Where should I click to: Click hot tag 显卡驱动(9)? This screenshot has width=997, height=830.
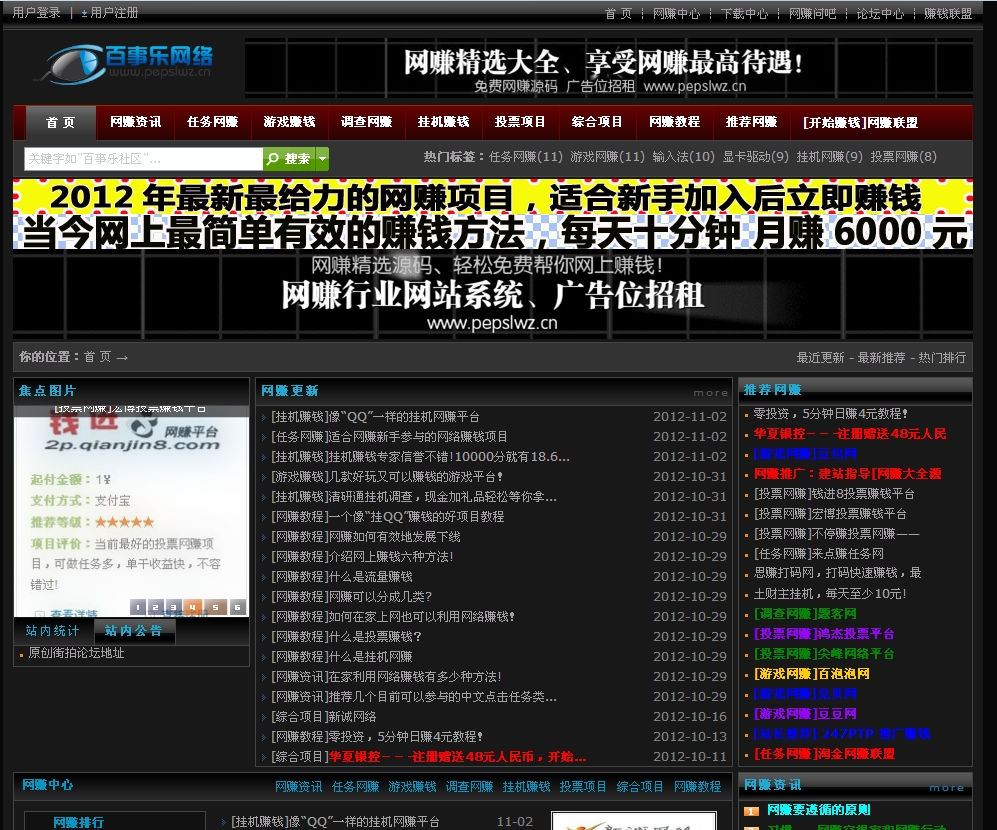tap(755, 156)
